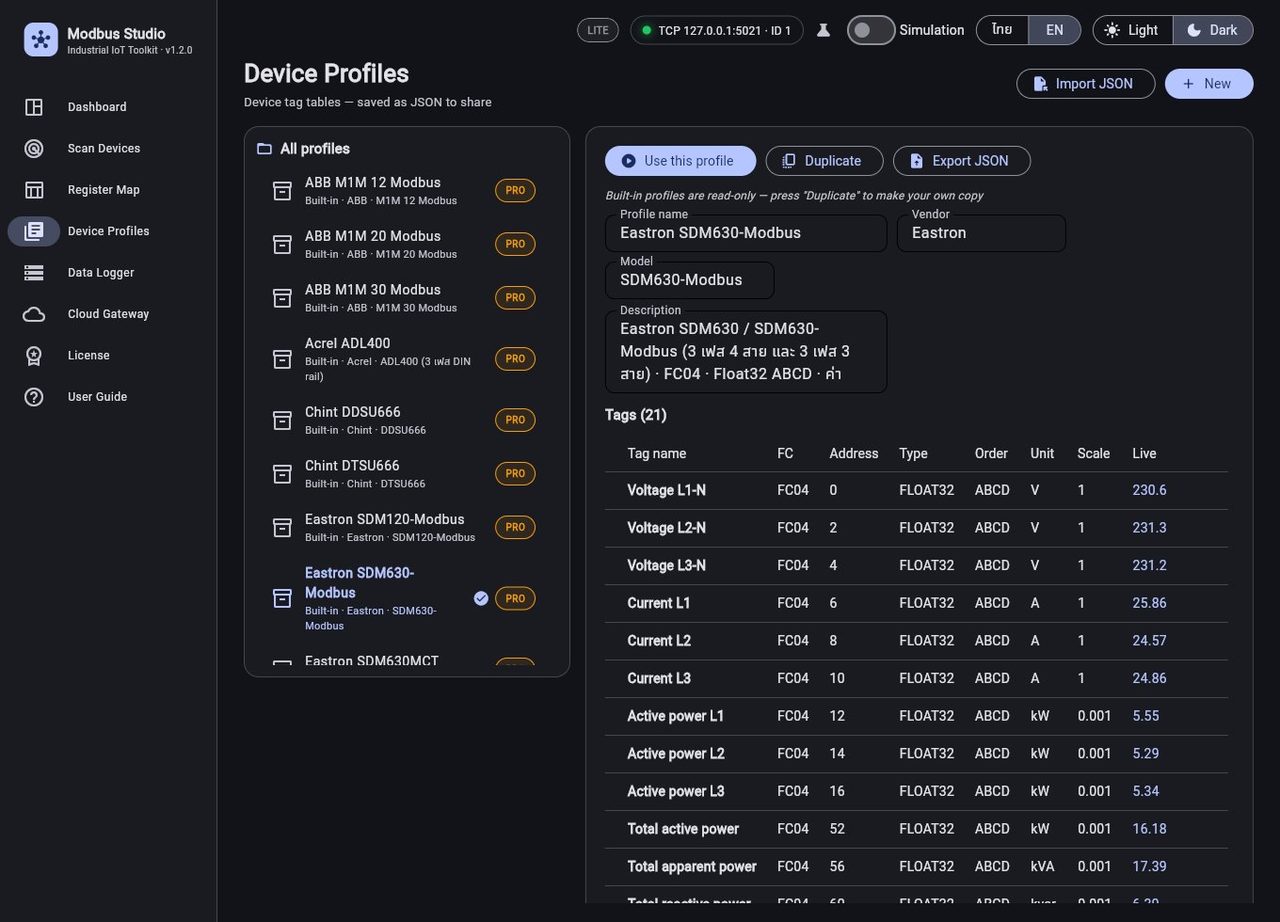The image size is (1280, 922).
Task: Go to Scan Devices
Action: [x=108, y=148]
